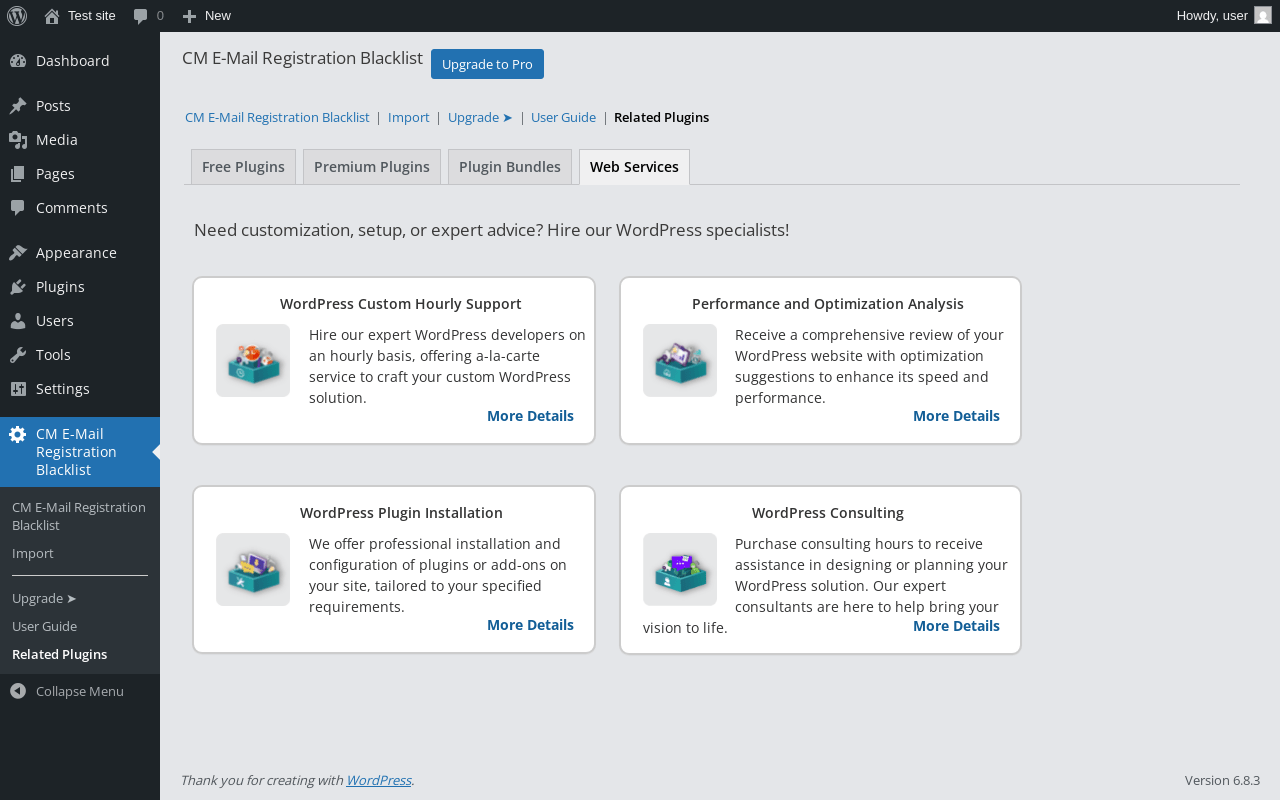Click the Import link in sidebar submenu
1280x800 pixels.
tap(33, 553)
